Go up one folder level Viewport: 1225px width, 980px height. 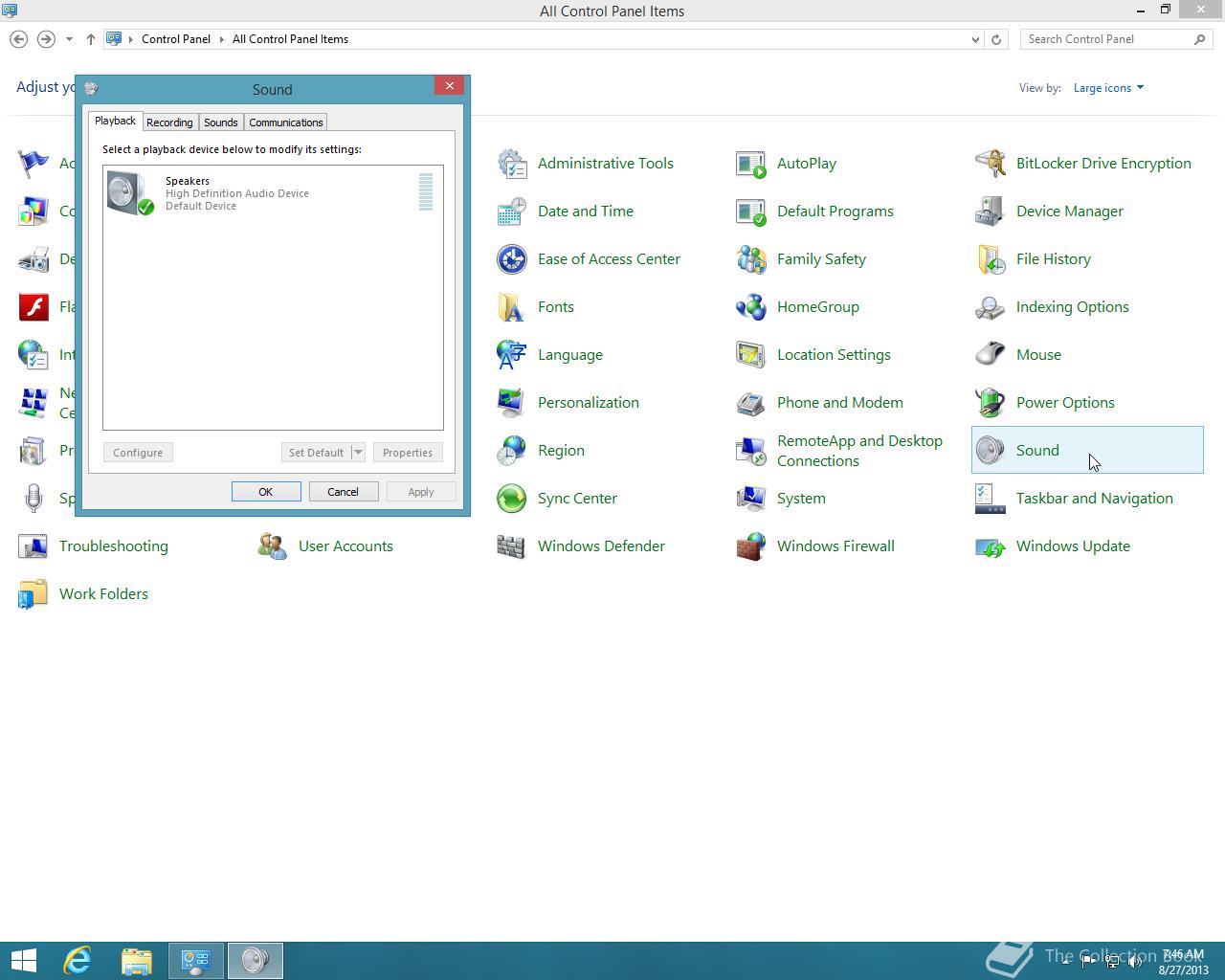(x=91, y=39)
